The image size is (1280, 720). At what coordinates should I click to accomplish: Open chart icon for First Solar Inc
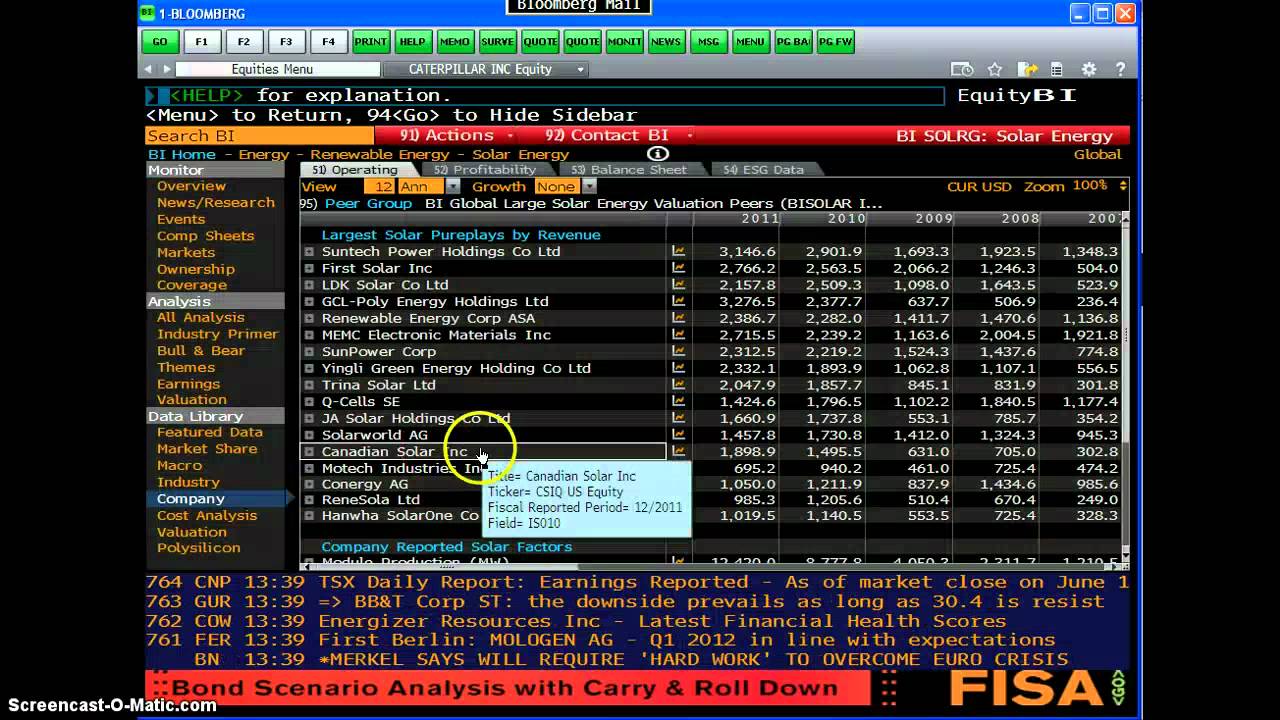pos(678,268)
